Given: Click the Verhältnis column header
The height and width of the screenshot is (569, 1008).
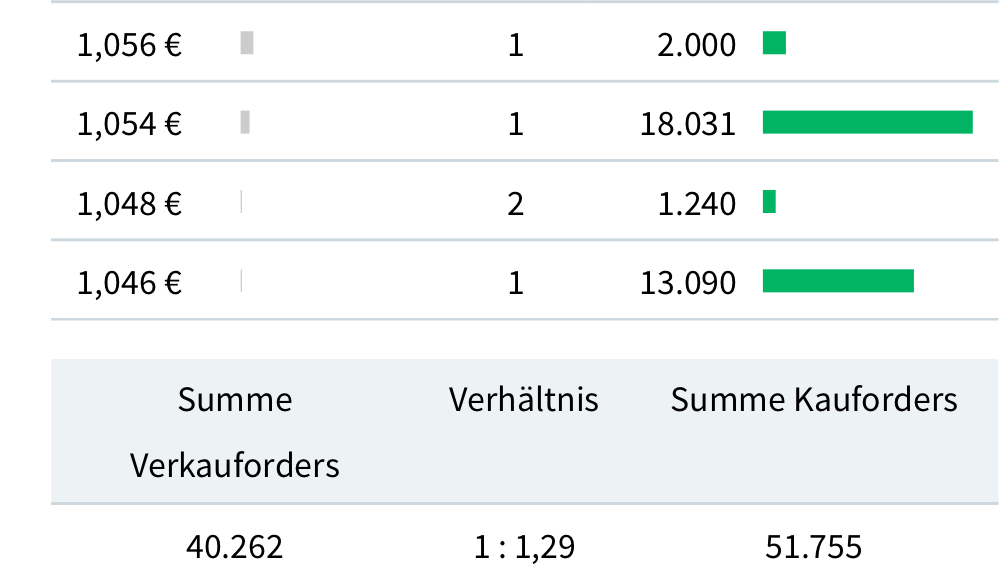Looking at the screenshot, I should coord(523,400).
